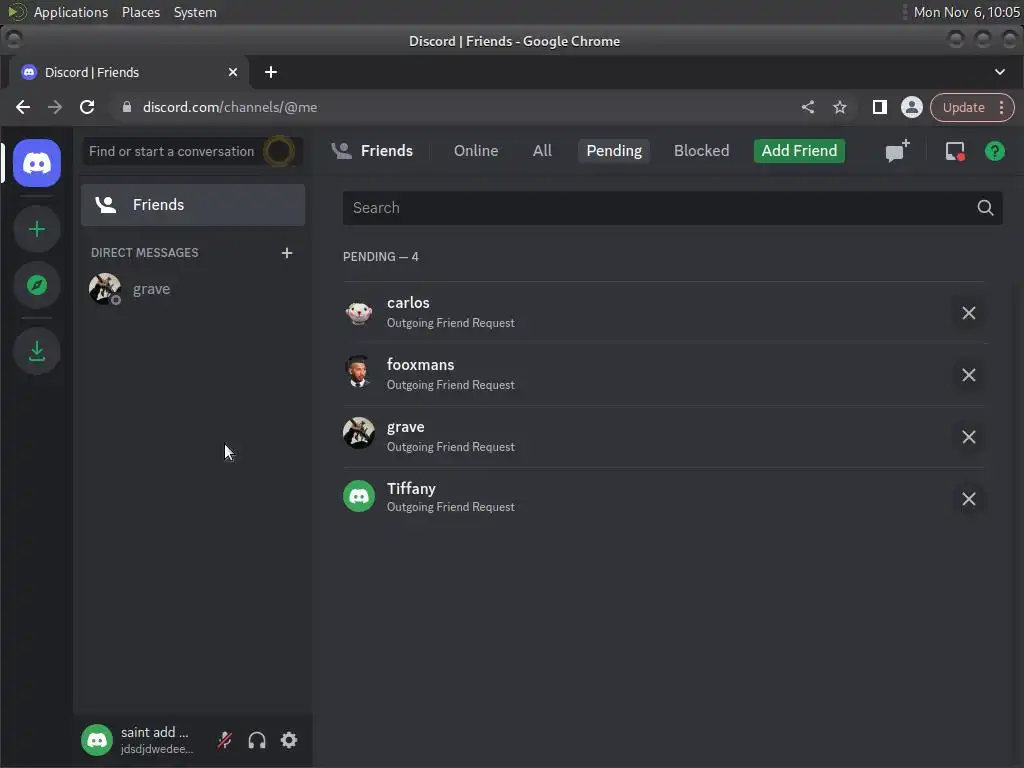Go back in Chrome
Viewport: 1024px width, 768px height.
23,107
